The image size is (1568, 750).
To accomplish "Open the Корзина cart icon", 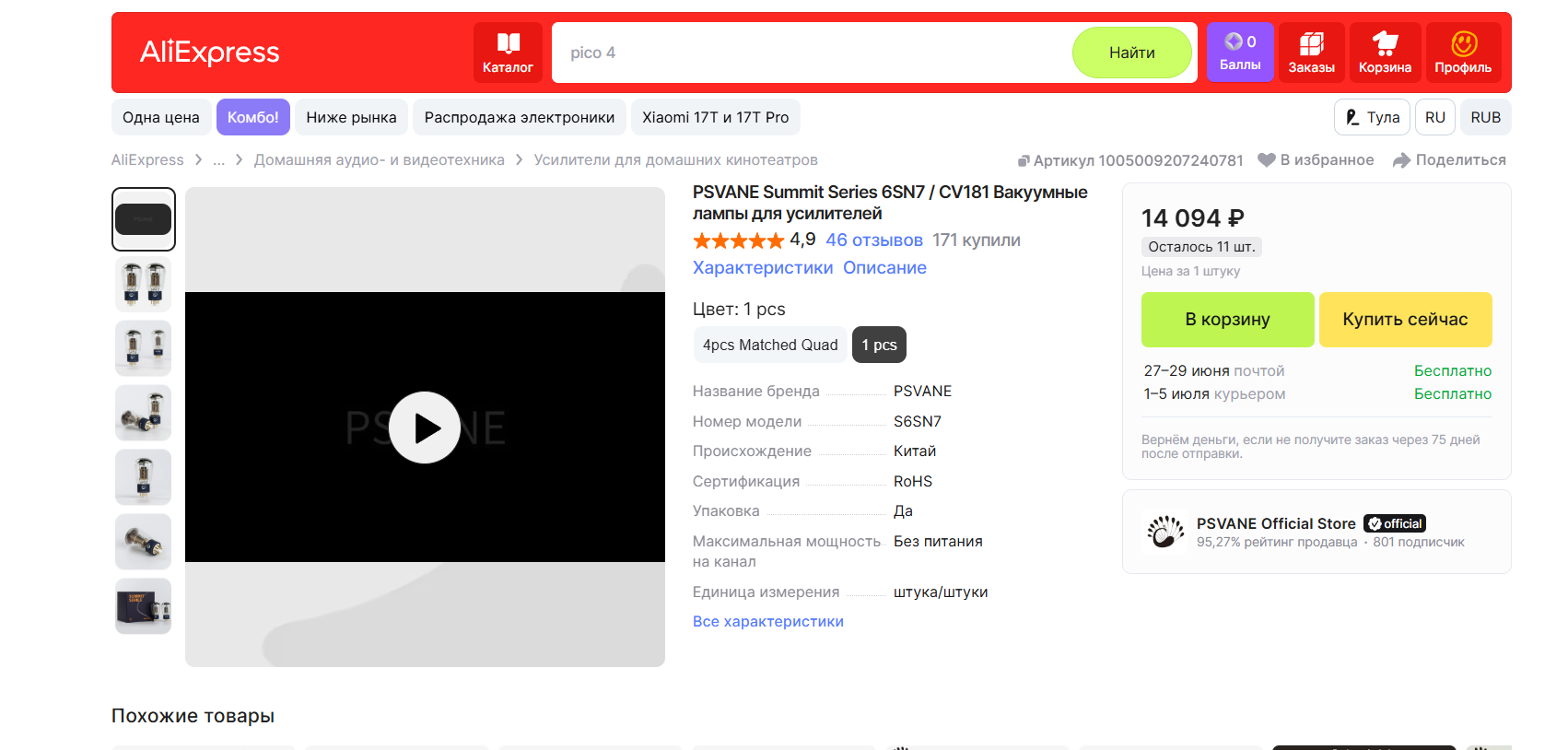I will tap(1385, 53).
